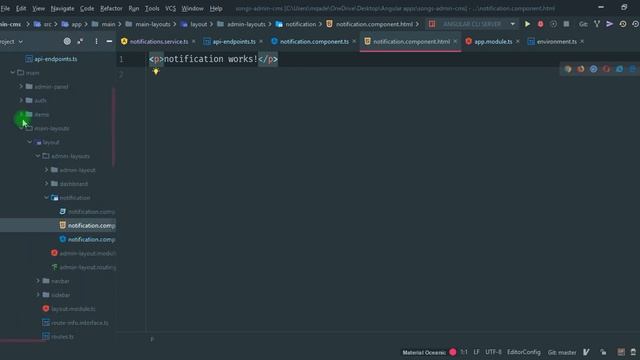Expand the dashboard folder arrow
Screen dimensions: 640x360
[47, 184]
